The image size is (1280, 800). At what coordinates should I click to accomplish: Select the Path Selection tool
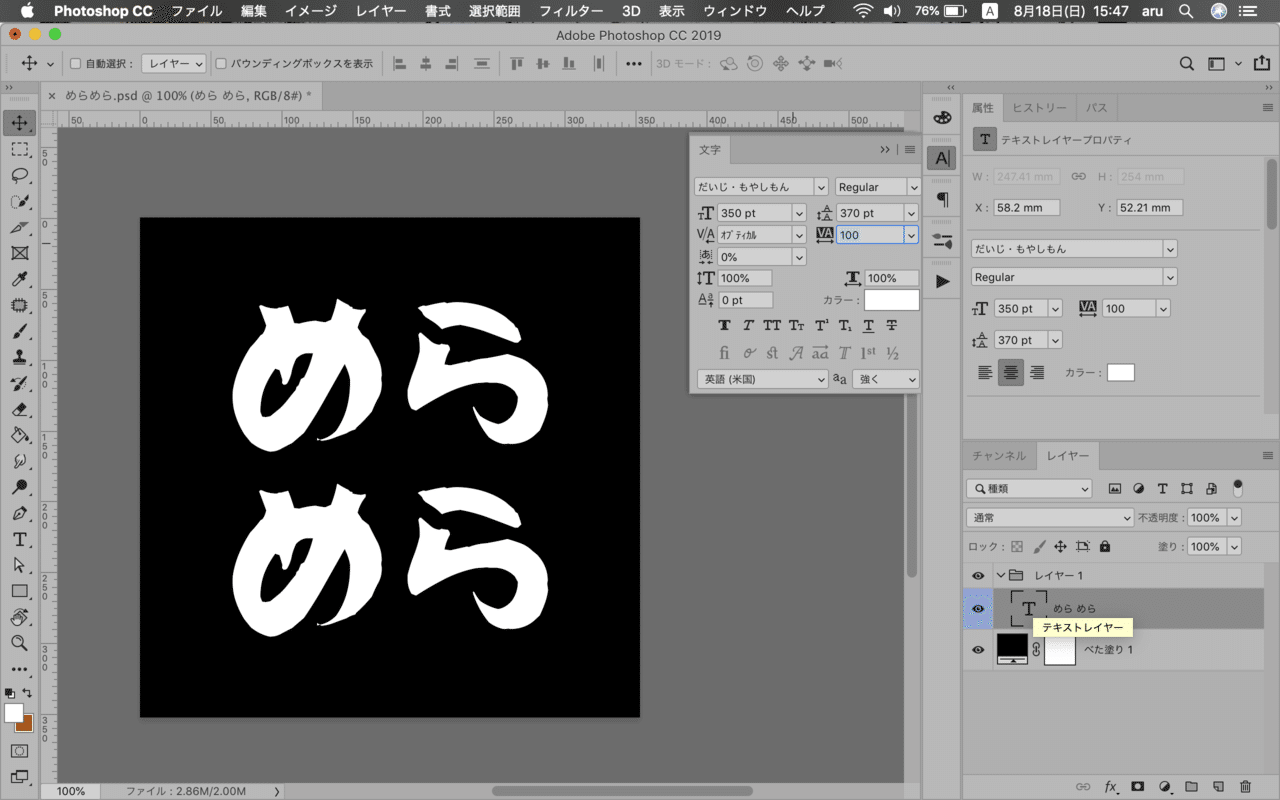(19, 565)
